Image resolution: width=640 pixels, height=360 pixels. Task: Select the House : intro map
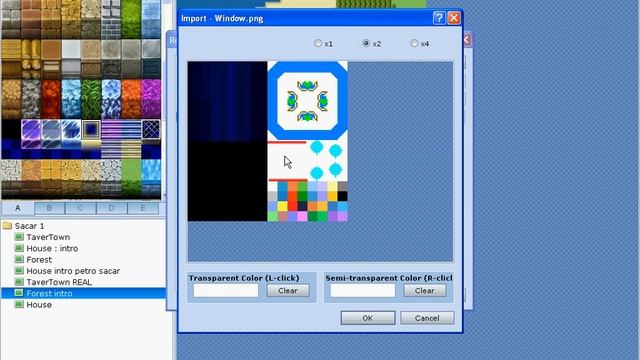click(52, 248)
